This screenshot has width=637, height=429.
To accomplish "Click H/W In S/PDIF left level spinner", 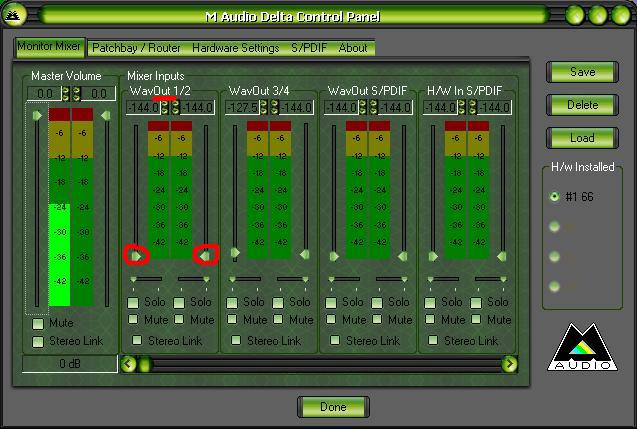I will pyautogui.click(x=462, y=108).
